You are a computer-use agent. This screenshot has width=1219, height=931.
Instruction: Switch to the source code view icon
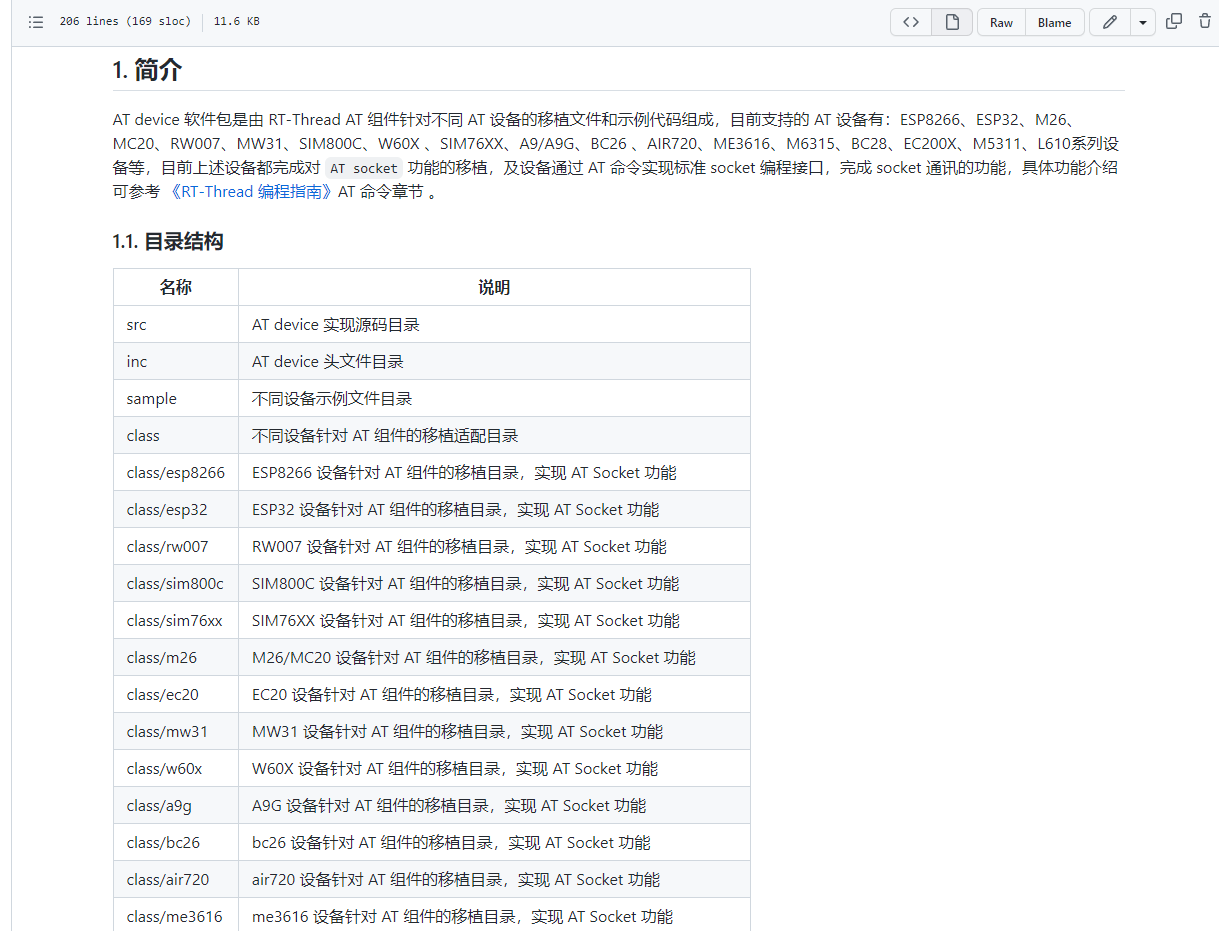coord(911,22)
